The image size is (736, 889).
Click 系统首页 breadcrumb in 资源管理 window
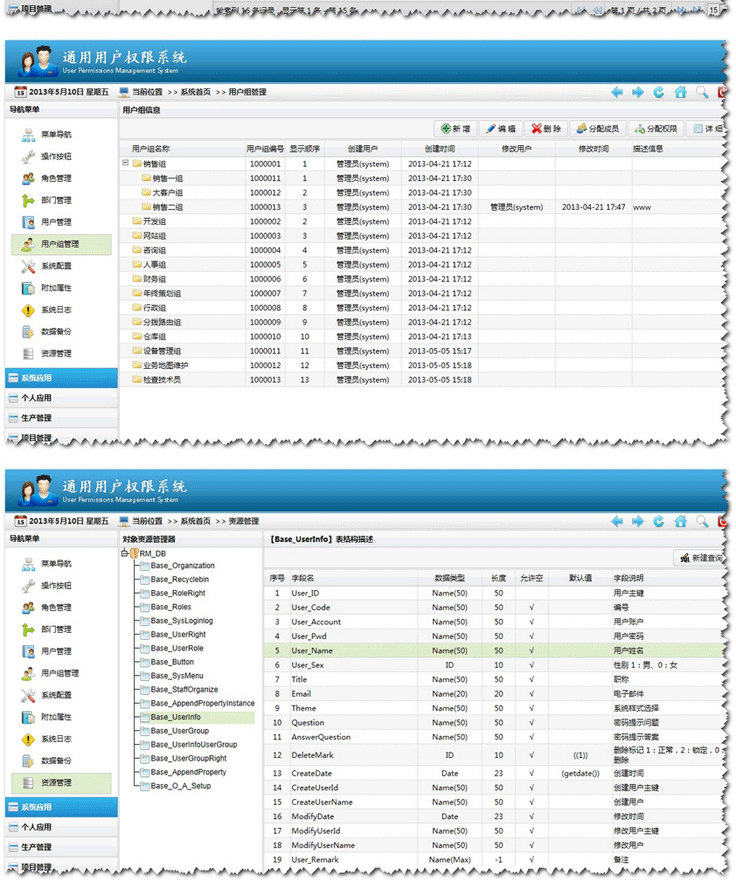coord(196,522)
